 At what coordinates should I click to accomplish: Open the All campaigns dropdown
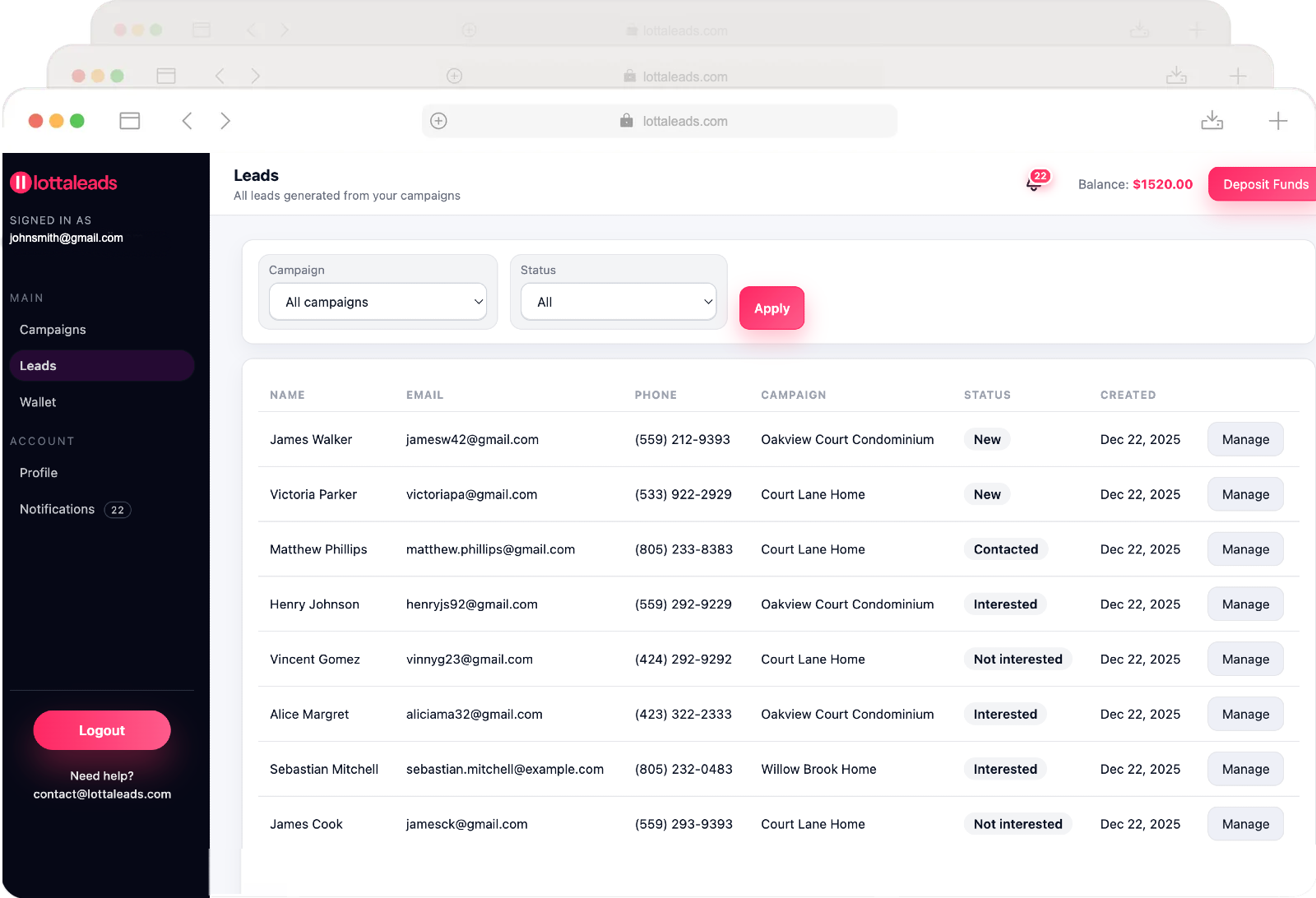(378, 302)
